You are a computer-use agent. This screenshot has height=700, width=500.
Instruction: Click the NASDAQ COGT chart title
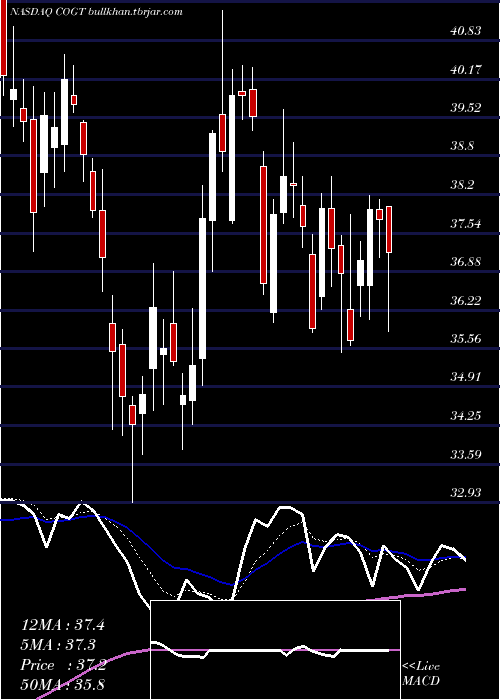95,12
